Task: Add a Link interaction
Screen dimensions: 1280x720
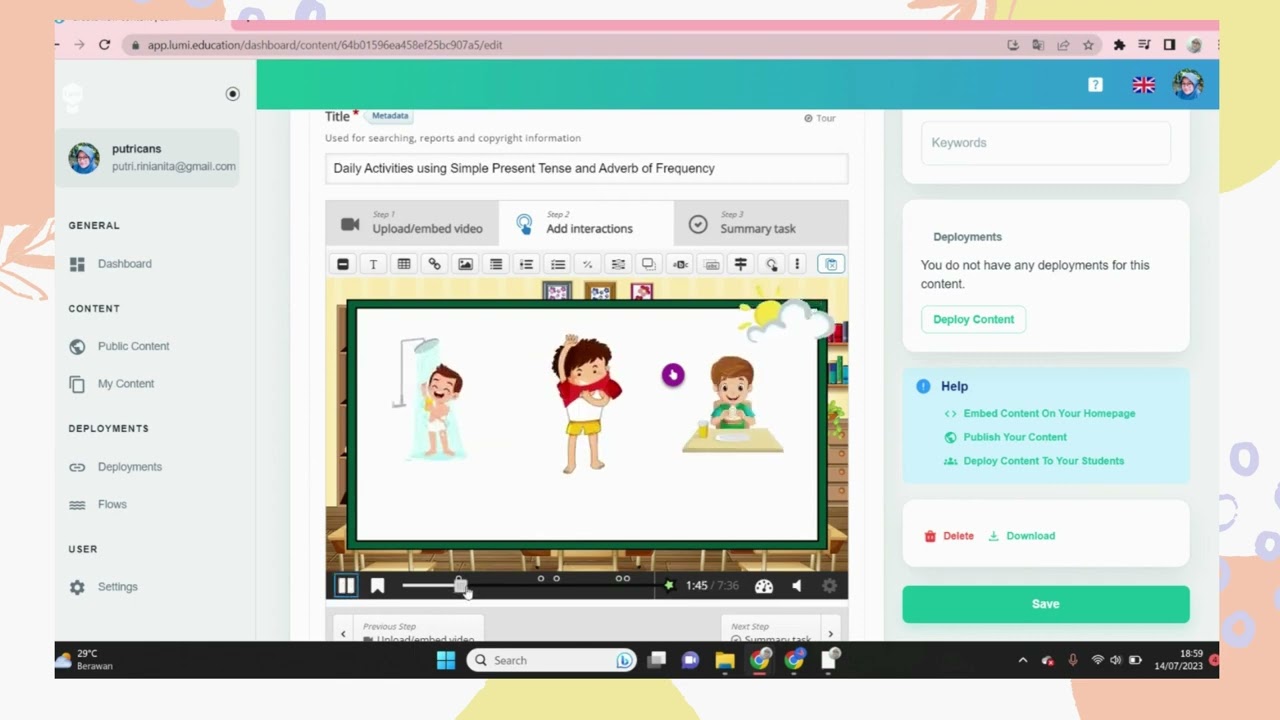Action: [434, 264]
